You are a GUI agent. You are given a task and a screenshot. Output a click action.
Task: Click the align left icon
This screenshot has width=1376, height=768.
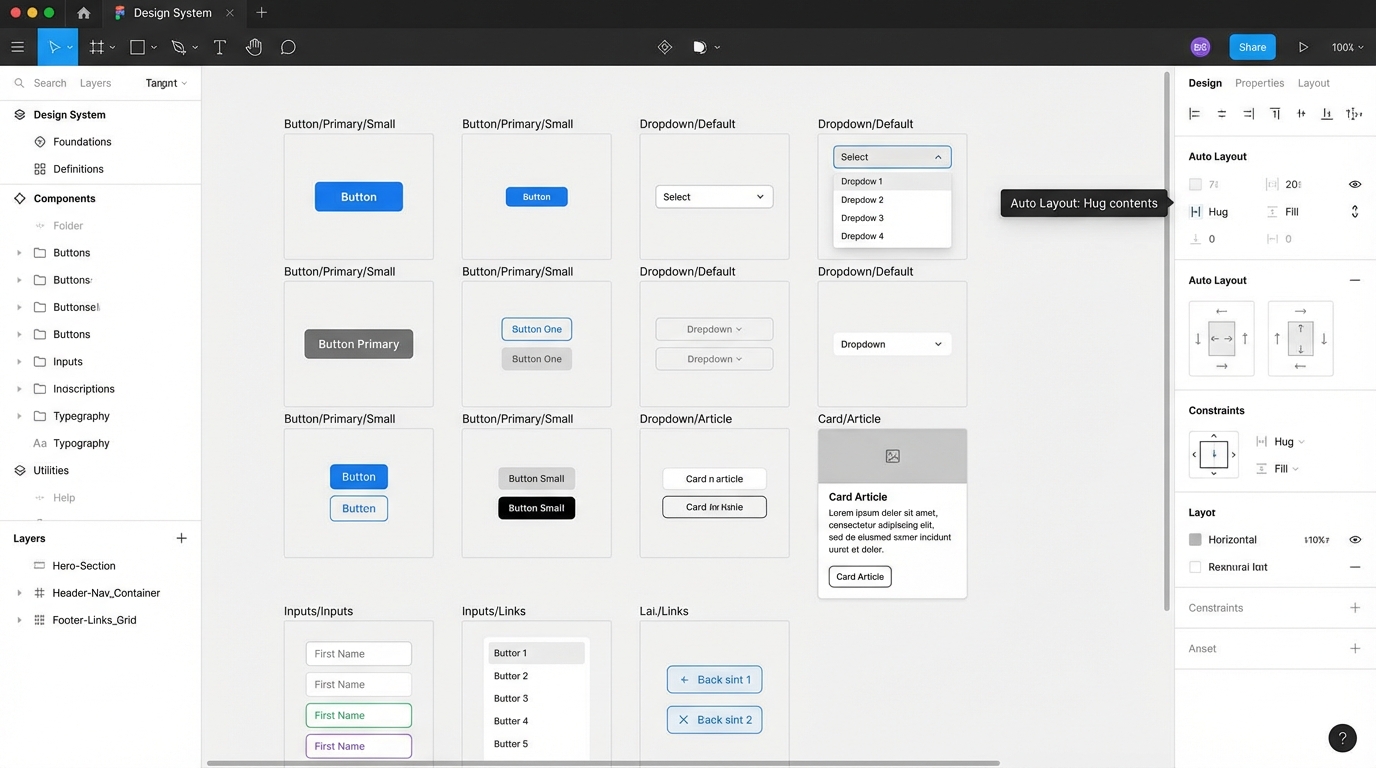(x=1194, y=113)
